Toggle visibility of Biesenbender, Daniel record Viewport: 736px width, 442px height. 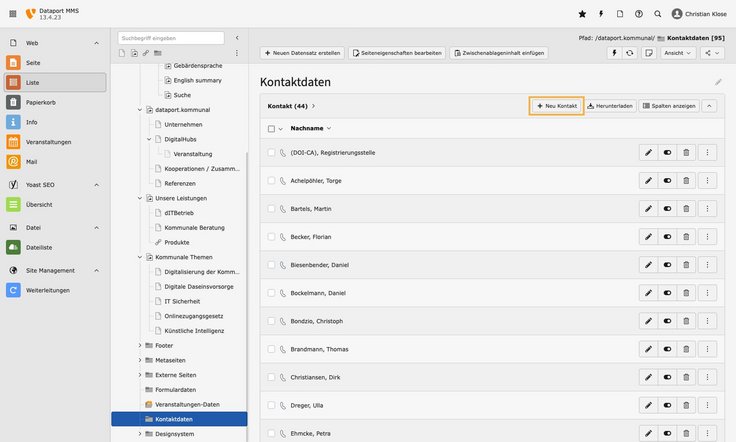coord(667,265)
